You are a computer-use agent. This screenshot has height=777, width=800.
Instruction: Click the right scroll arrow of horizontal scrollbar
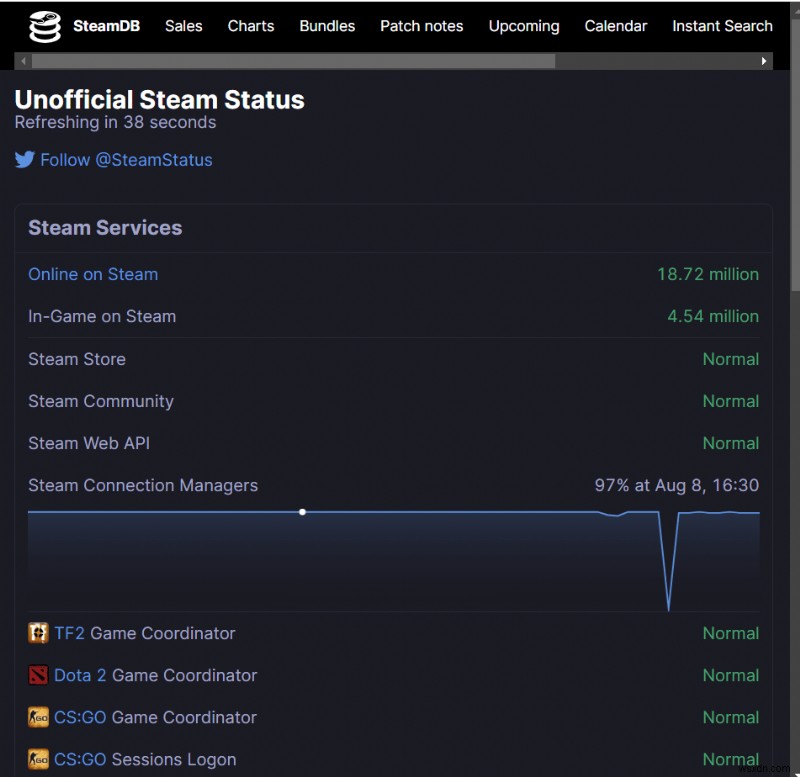pyautogui.click(x=764, y=61)
